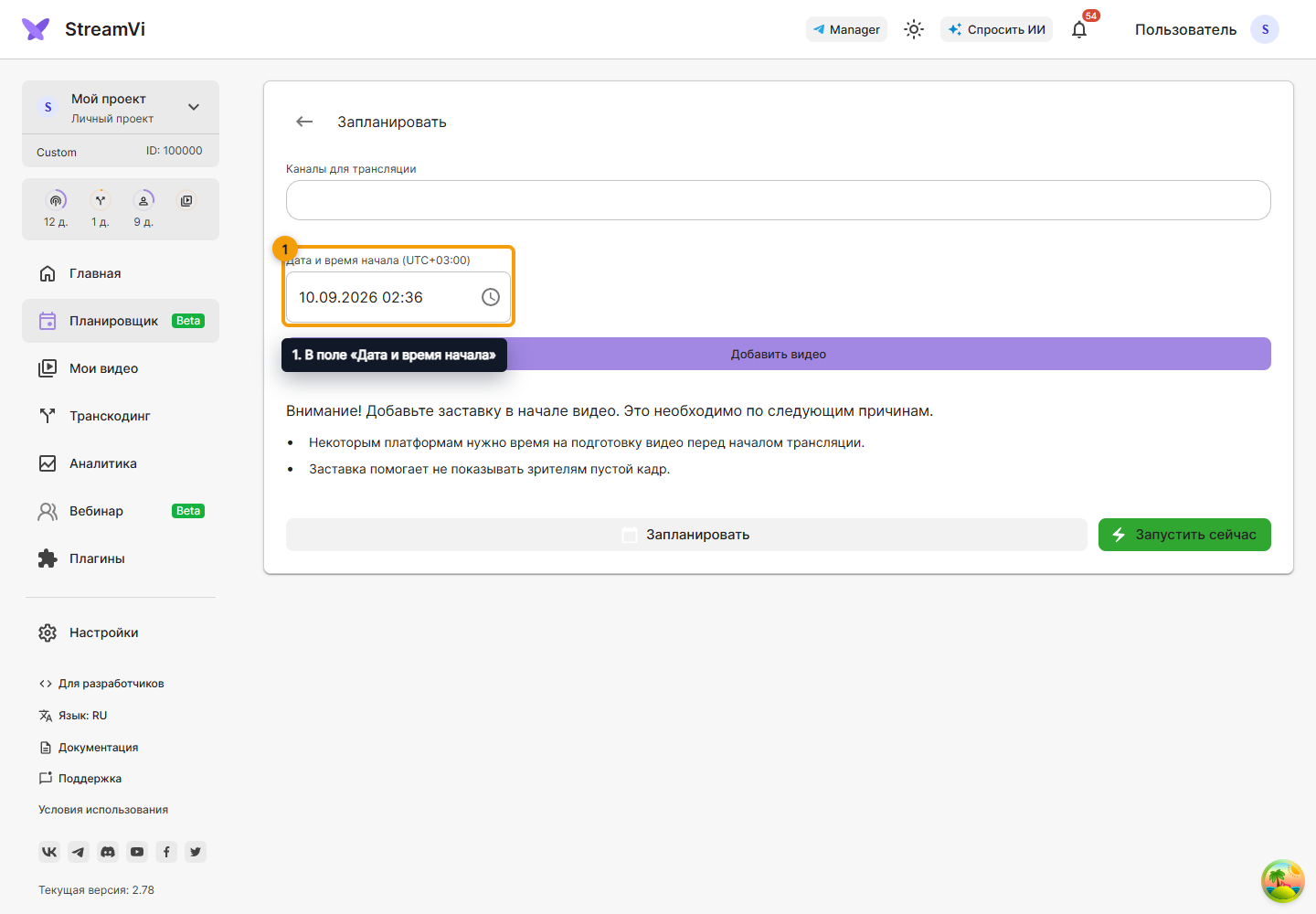Open the notifications bell
1316x914 pixels.
(x=1079, y=29)
